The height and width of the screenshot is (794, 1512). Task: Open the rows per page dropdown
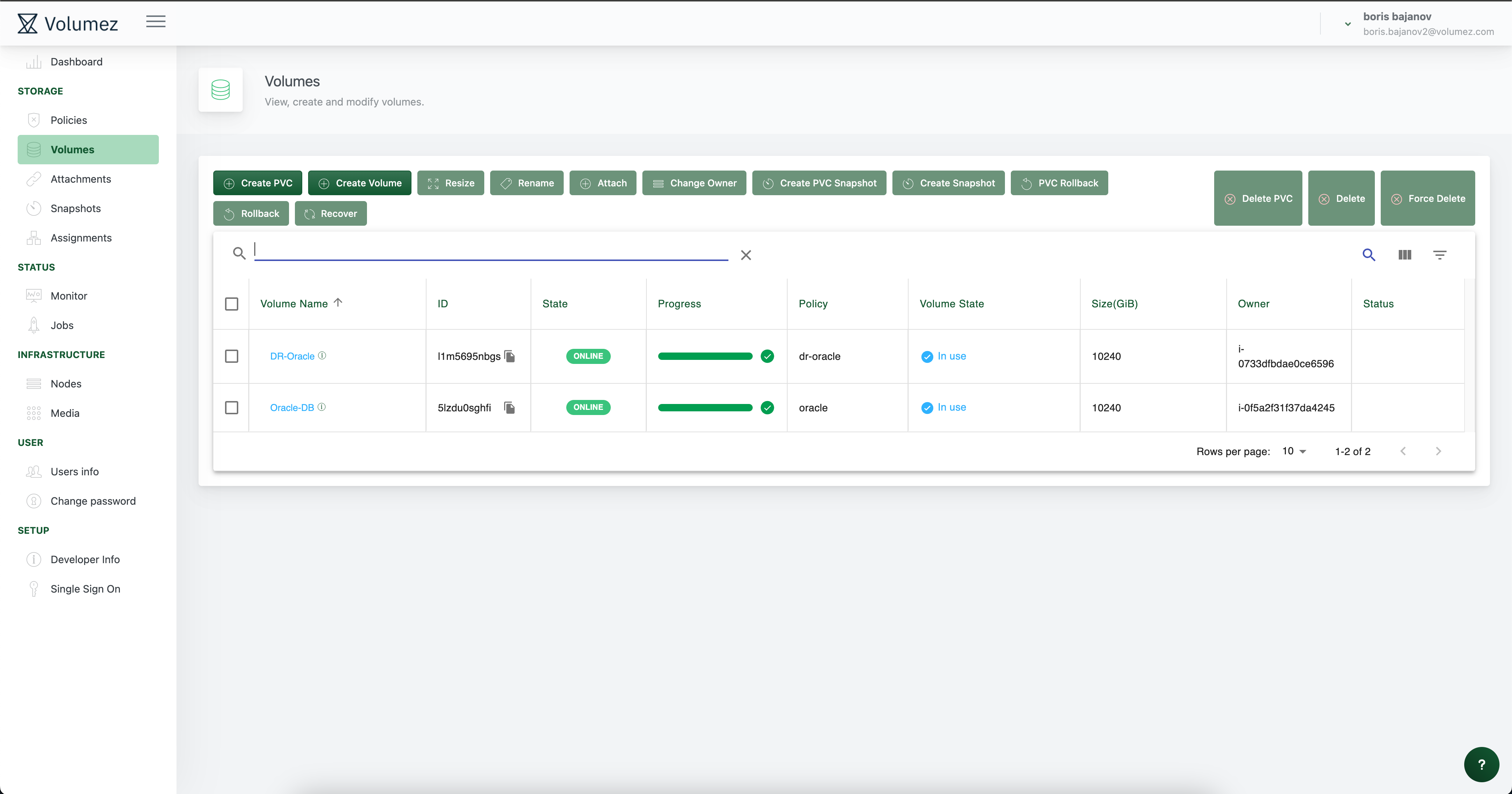click(x=1294, y=451)
